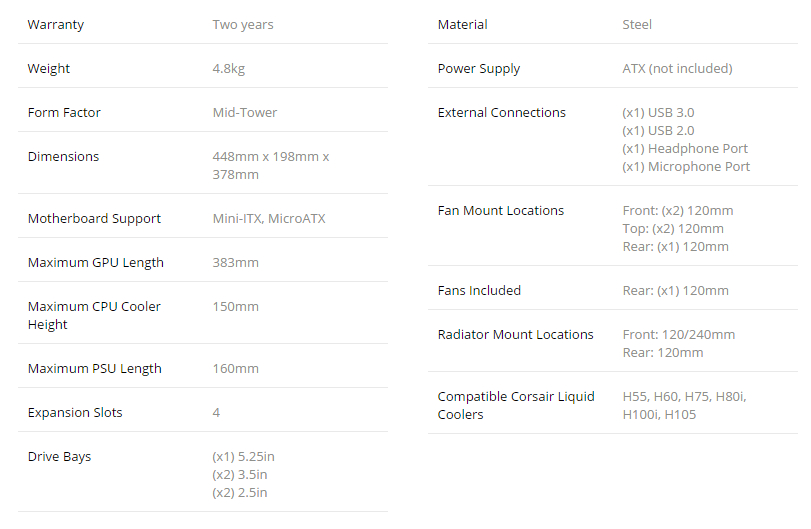Select the 'ATX (not included)' power supply text
811x529 pixels.
[677, 69]
